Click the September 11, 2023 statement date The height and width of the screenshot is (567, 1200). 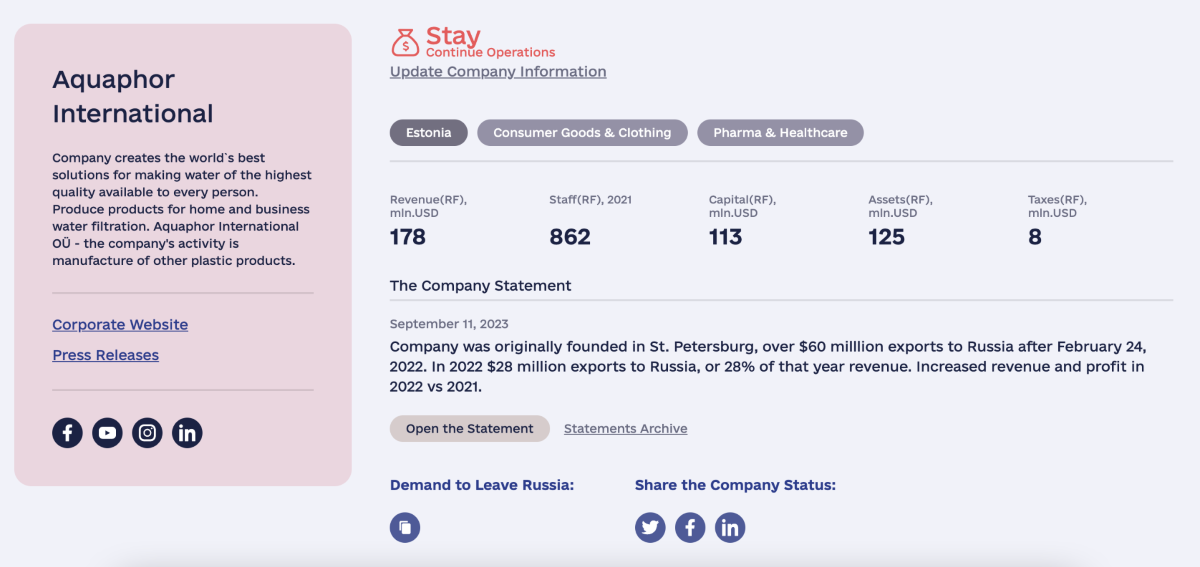pyautogui.click(x=449, y=324)
